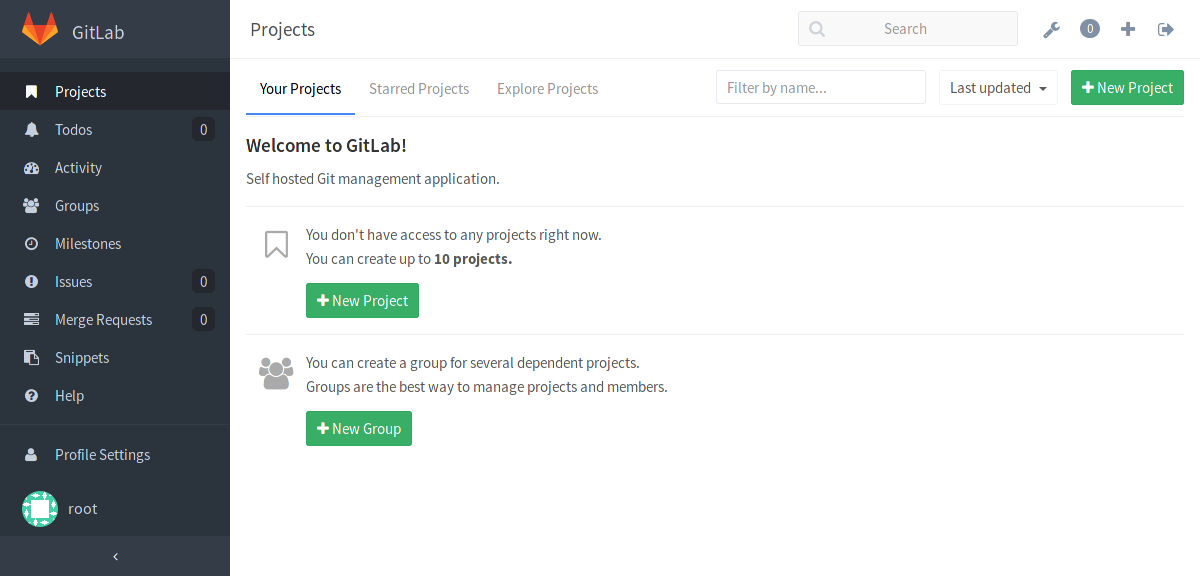The width and height of the screenshot is (1200, 576).
Task: Click the green New Group button
Action: 359,428
